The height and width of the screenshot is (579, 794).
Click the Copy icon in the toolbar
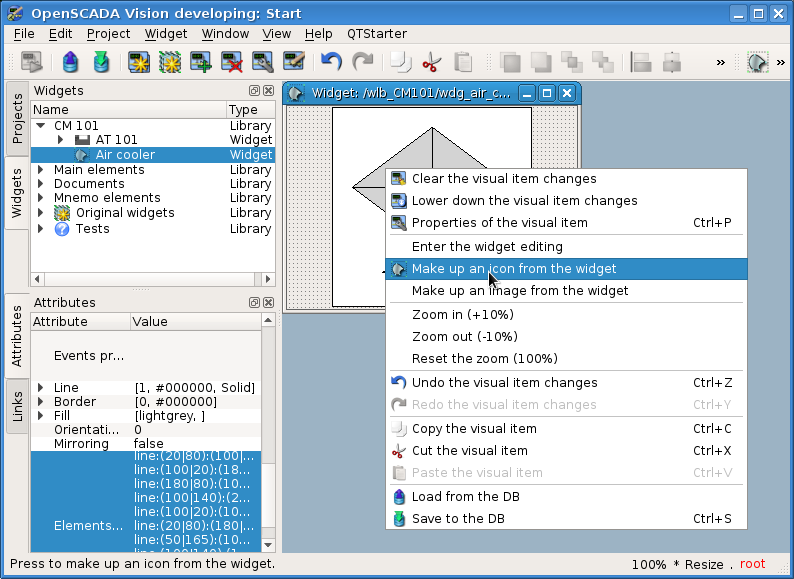401,62
